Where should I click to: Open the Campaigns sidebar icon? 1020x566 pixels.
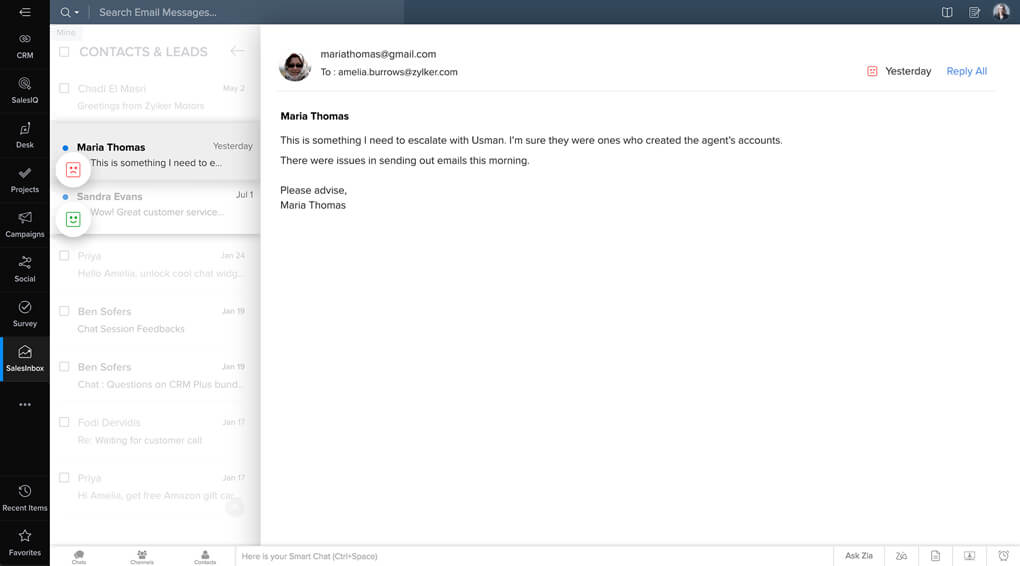pos(25,224)
